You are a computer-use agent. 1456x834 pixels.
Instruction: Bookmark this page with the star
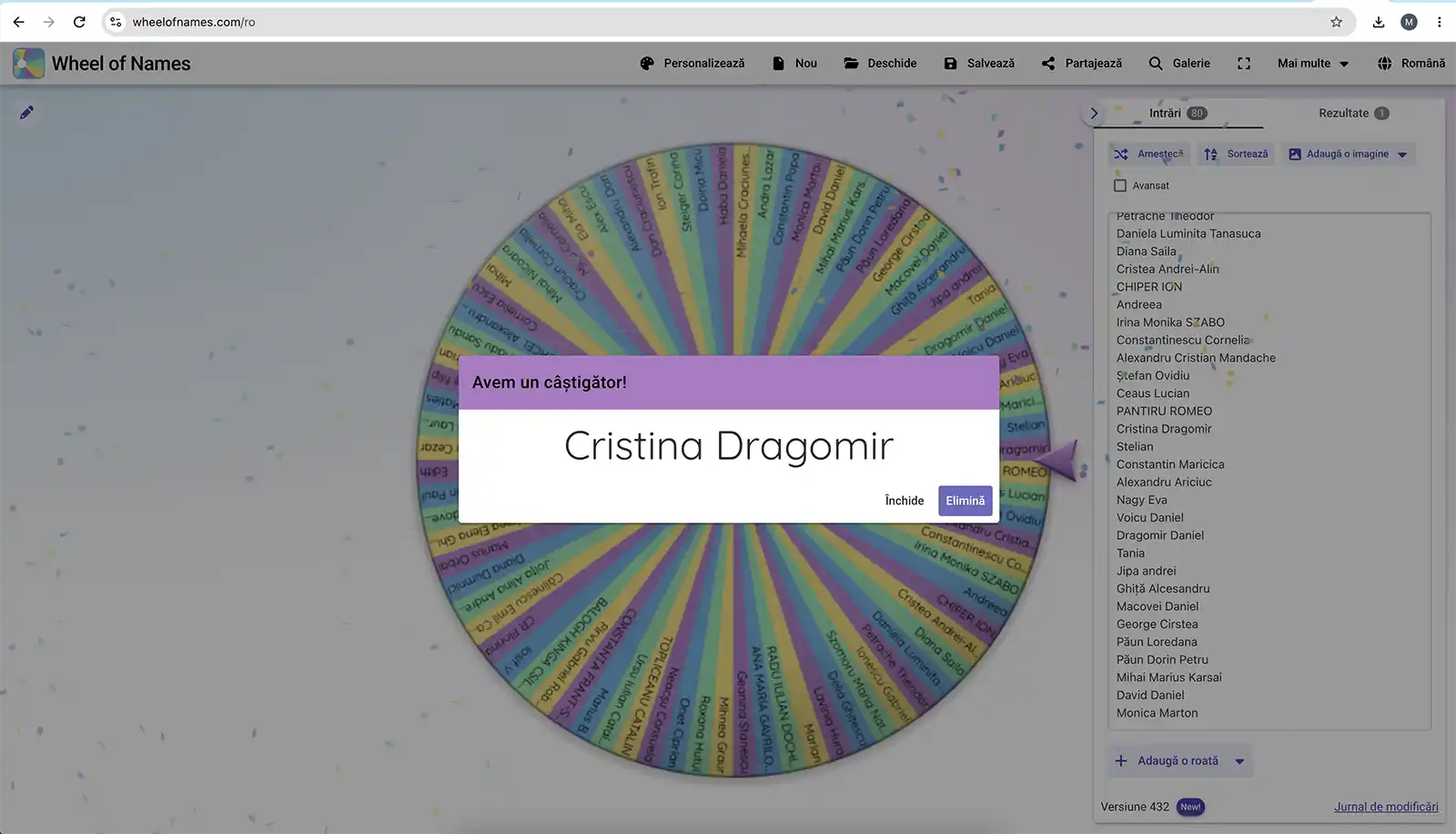point(1336,22)
